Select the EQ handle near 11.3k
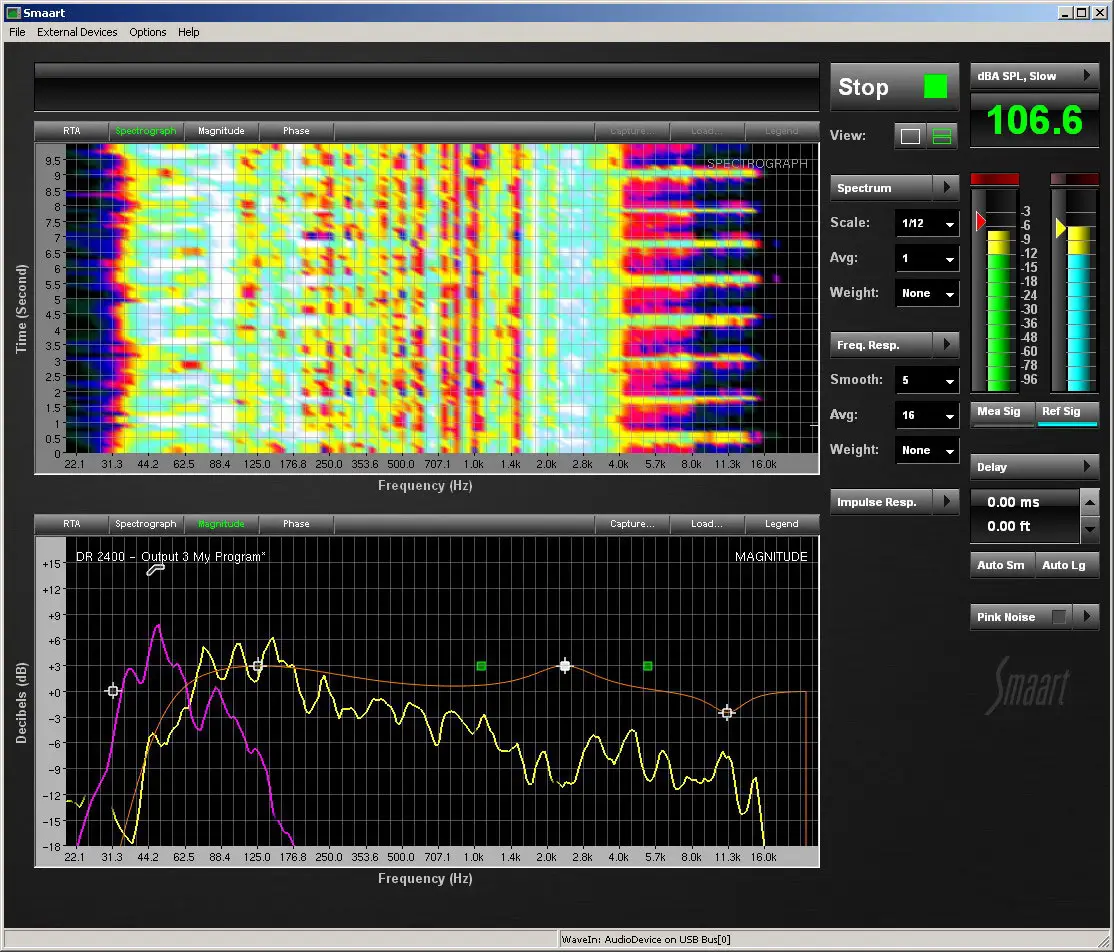The width and height of the screenshot is (1114, 952). (726, 713)
